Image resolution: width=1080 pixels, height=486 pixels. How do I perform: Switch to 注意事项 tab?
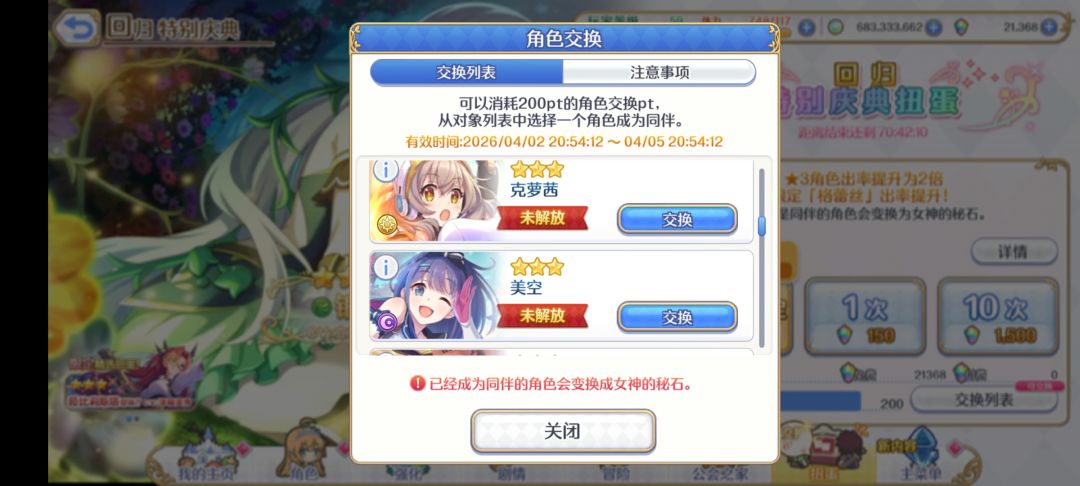[x=659, y=72]
